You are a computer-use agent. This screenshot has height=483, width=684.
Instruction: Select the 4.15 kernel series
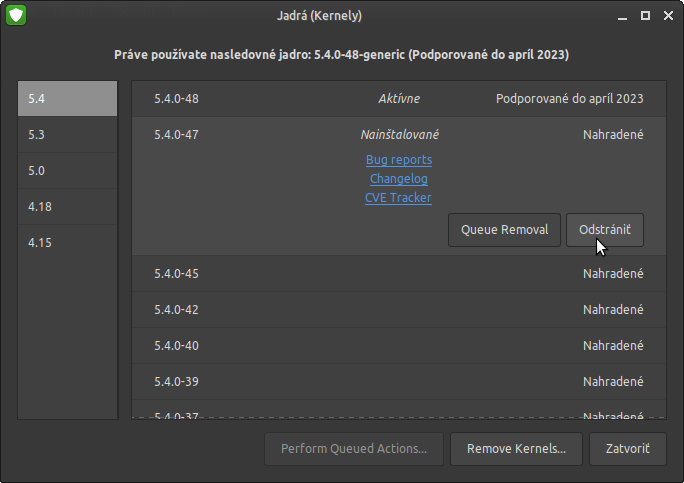point(68,243)
